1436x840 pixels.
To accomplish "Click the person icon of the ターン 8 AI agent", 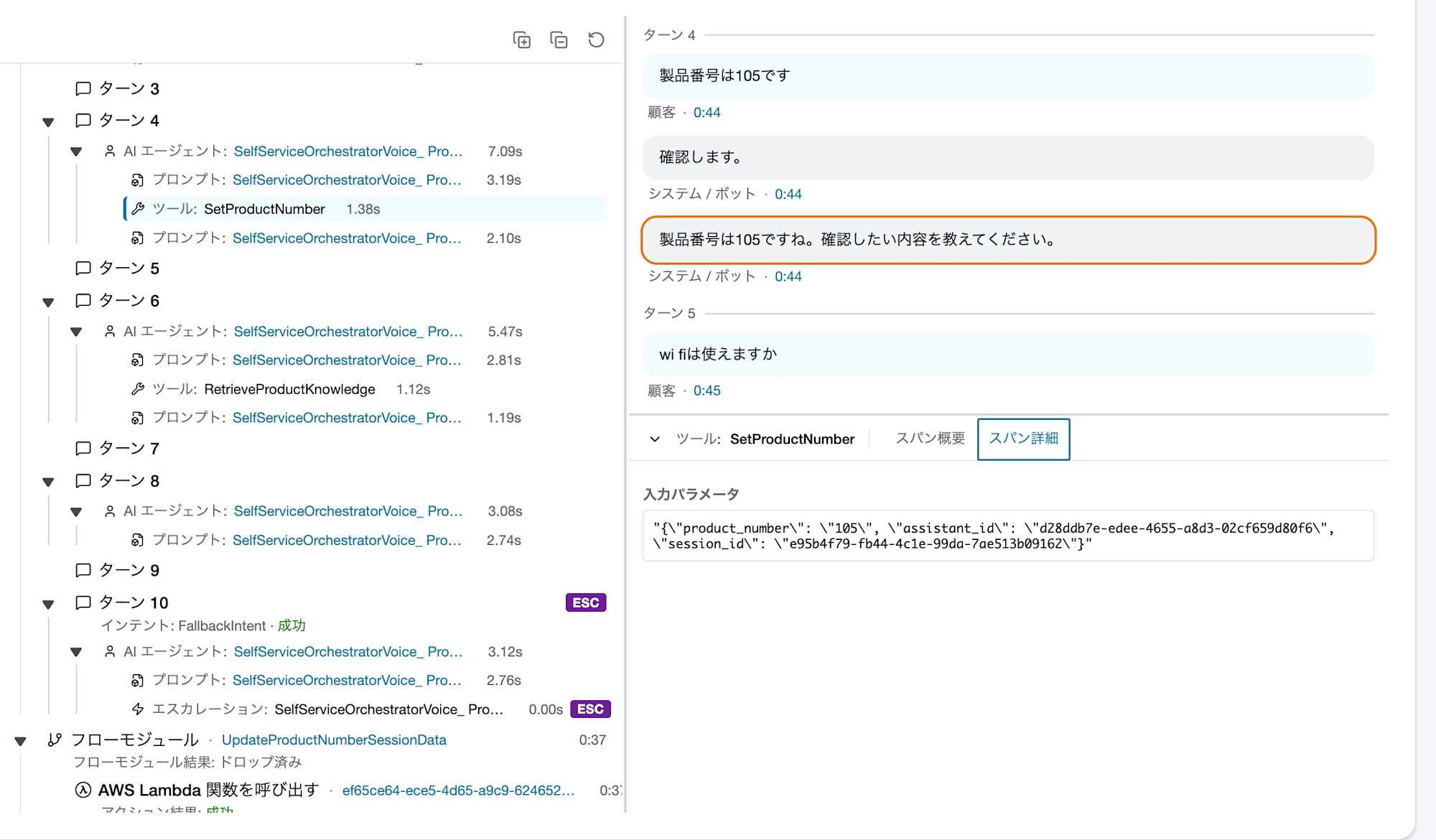I will [x=110, y=511].
